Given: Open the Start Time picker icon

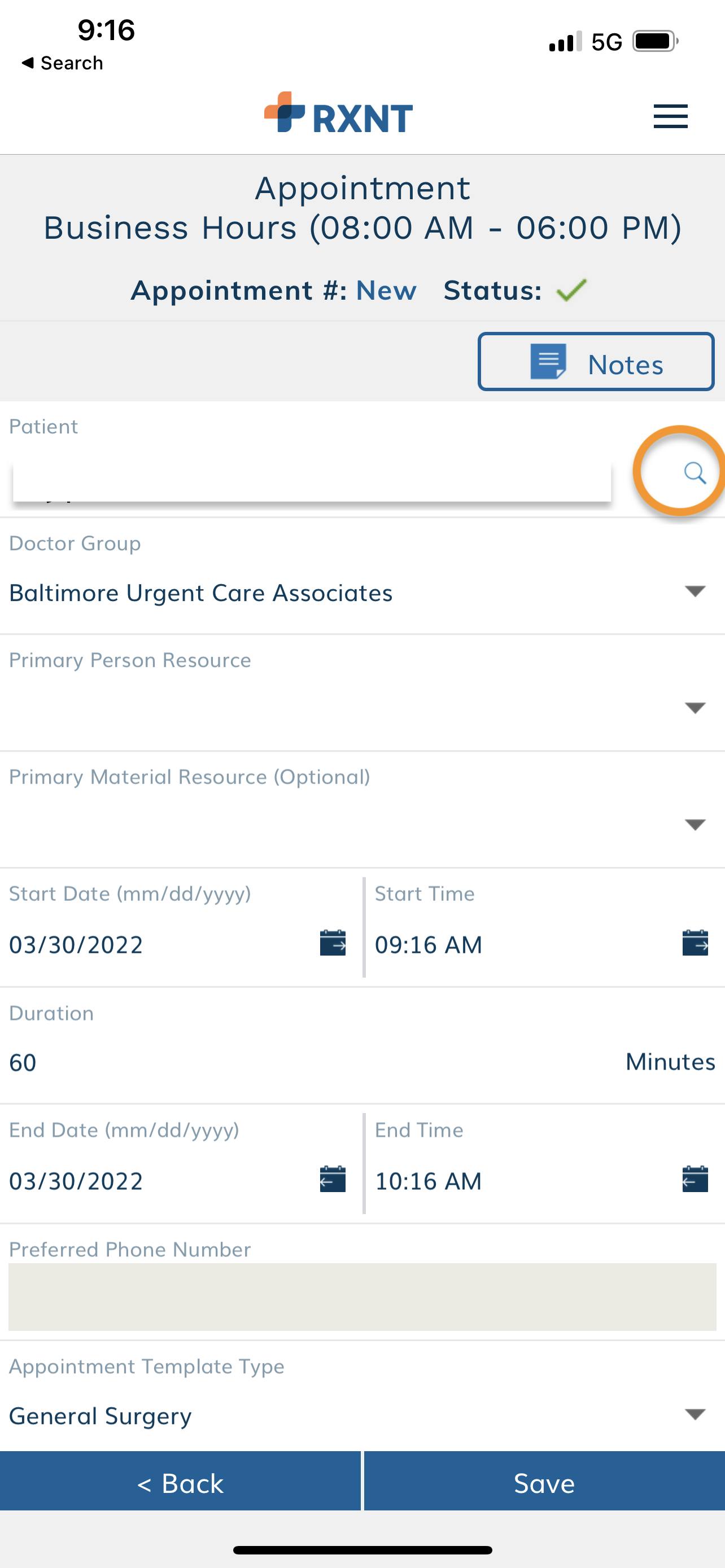Looking at the screenshot, I should [695, 943].
